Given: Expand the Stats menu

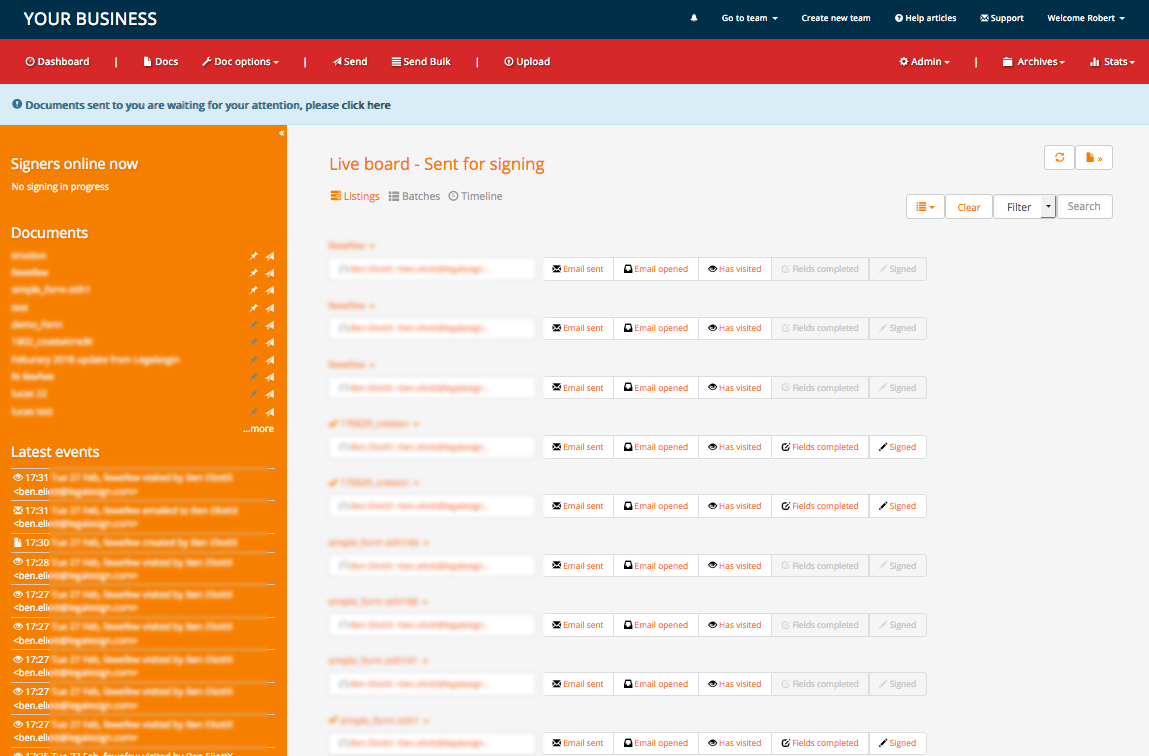Looking at the screenshot, I should tap(1112, 62).
